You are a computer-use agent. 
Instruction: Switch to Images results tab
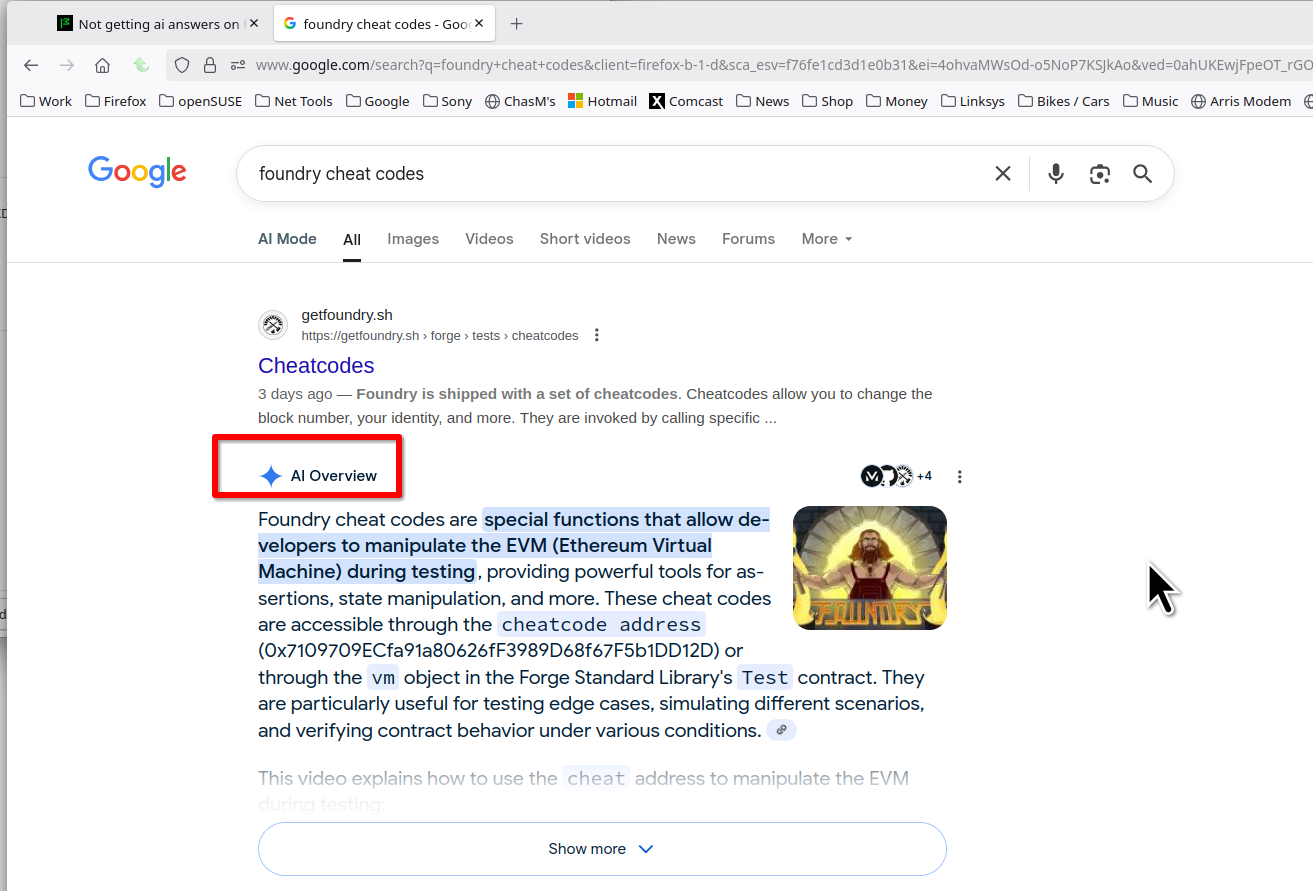click(x=413, y=239)
